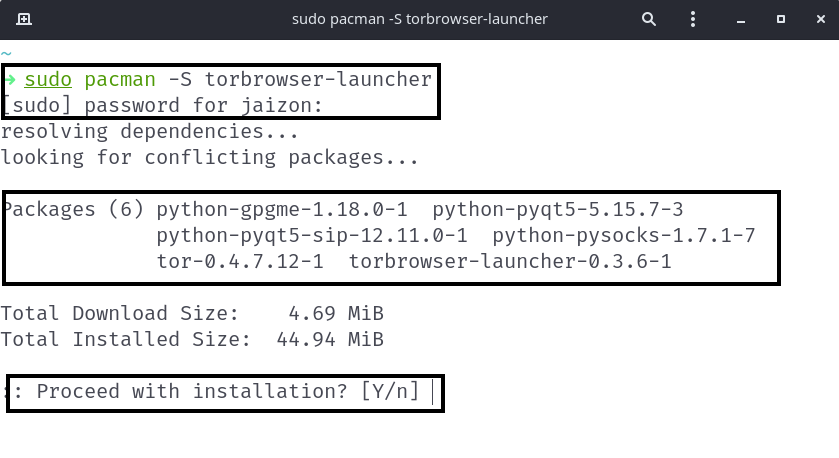This screenshot has height=458, width=839.
Task: Click the search magnifier icon
Action: tap(650, 19)
